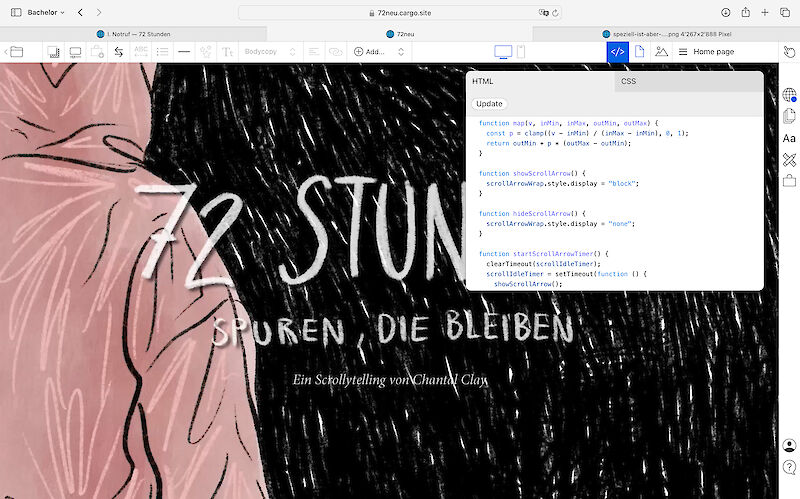The image size is (800, 499).
Task: Switch to the speziell-ist-aber png tab
Action: [x=666, y=34]
